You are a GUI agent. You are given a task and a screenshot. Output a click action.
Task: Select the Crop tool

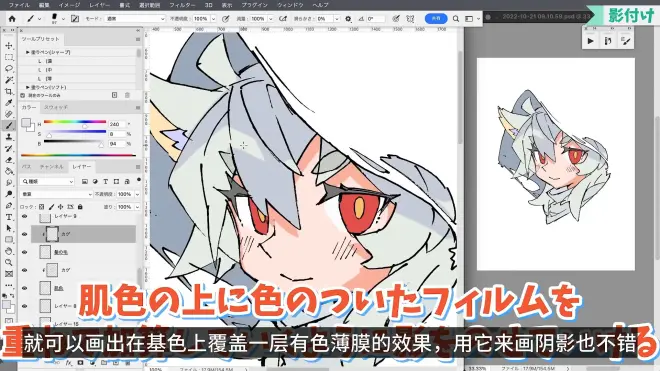coord(9,91)
